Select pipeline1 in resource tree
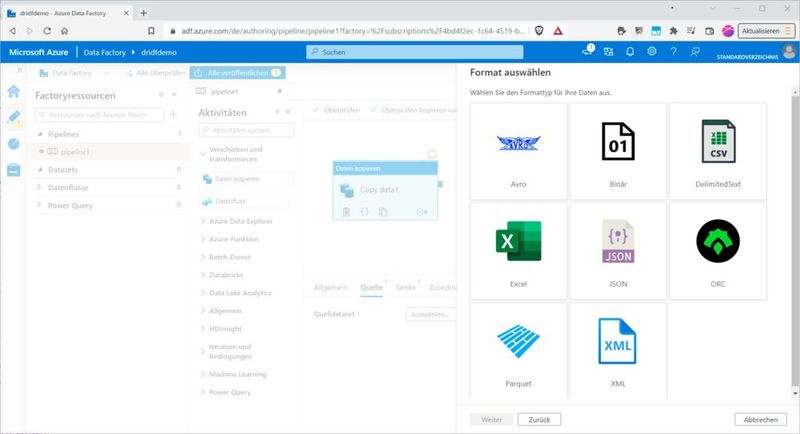Screen dimensions: 800x434 (74, 151)
